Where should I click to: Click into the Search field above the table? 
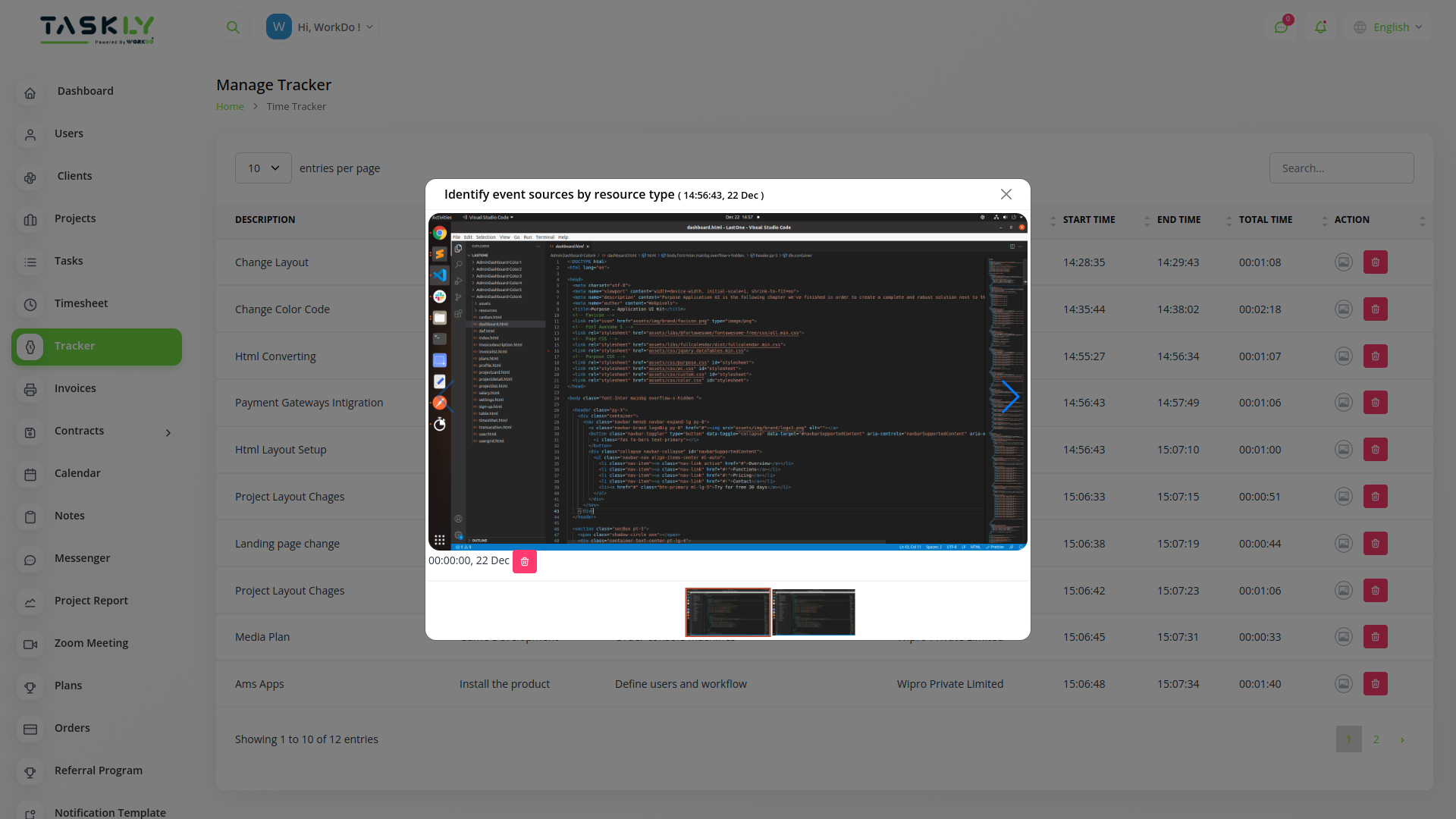[x=1341, y=168]
